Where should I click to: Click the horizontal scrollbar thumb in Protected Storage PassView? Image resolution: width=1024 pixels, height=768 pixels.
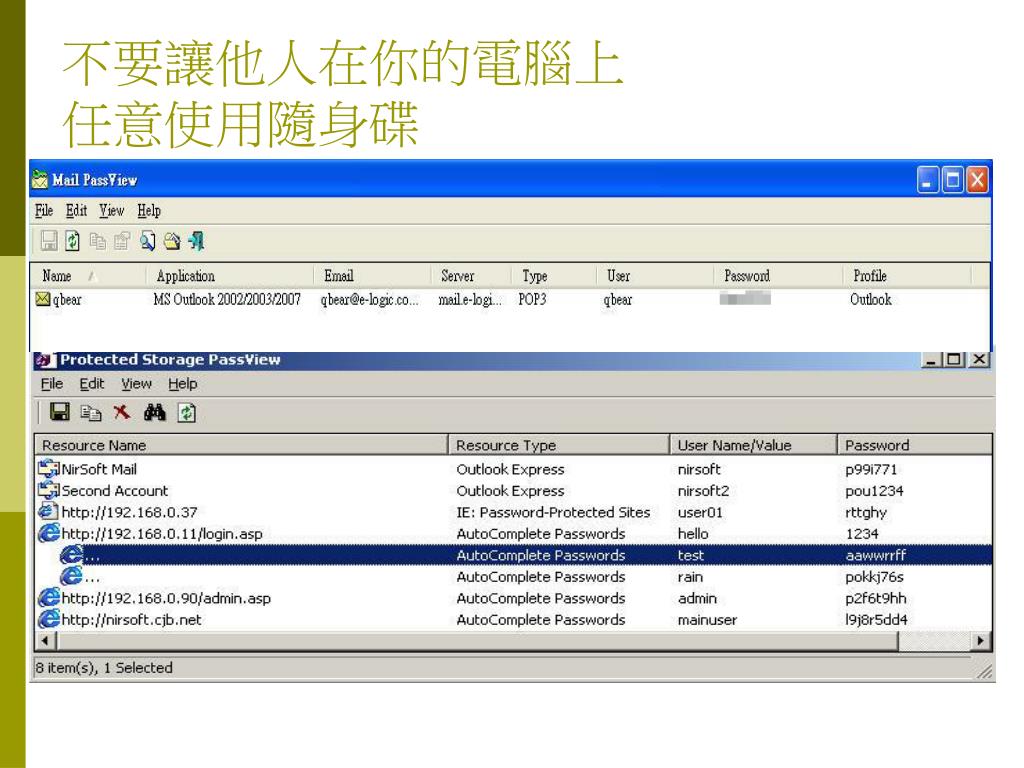(x=478, y=641)
